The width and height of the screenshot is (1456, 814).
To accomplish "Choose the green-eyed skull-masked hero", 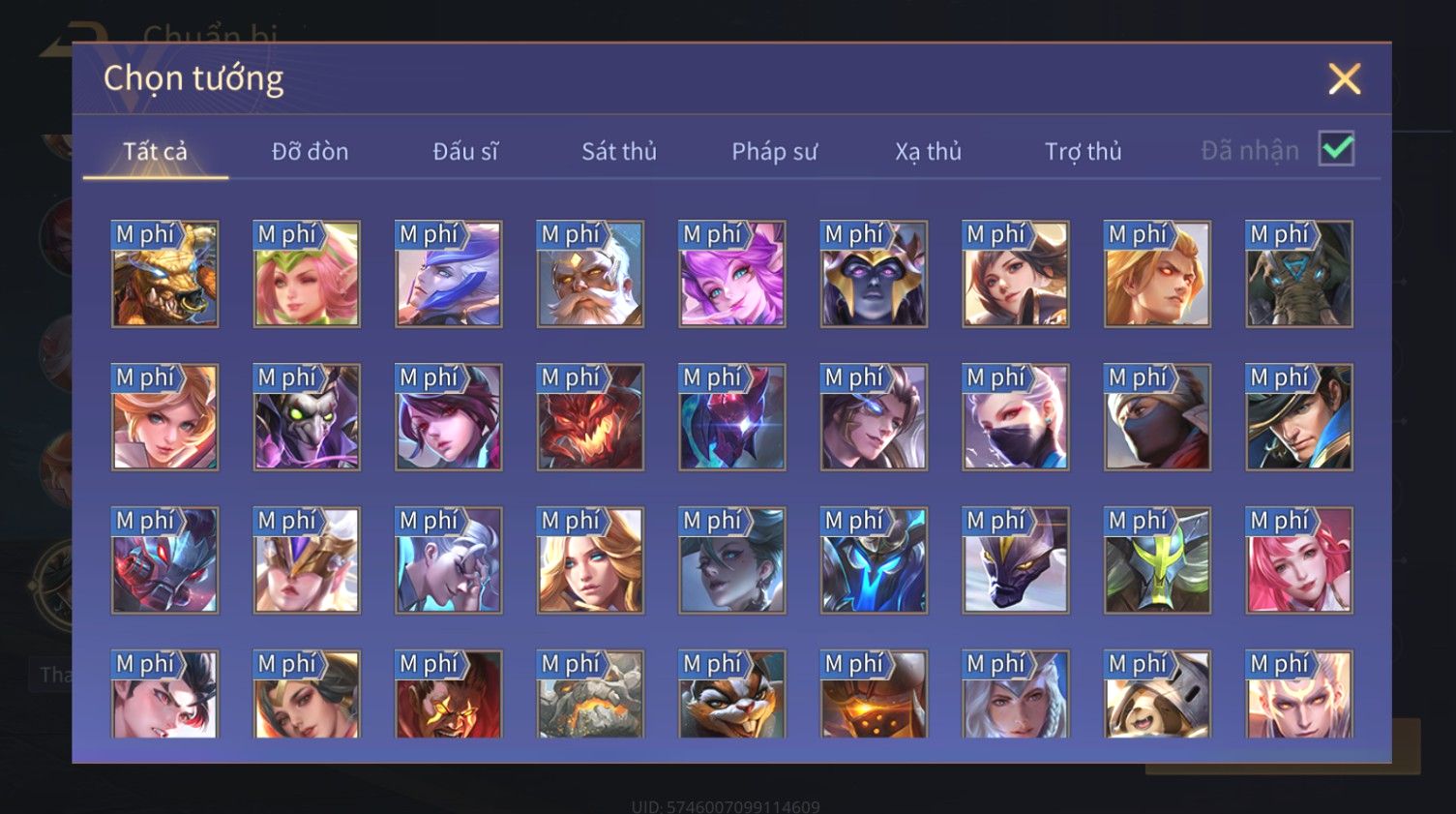I will (x=307, y=417).
